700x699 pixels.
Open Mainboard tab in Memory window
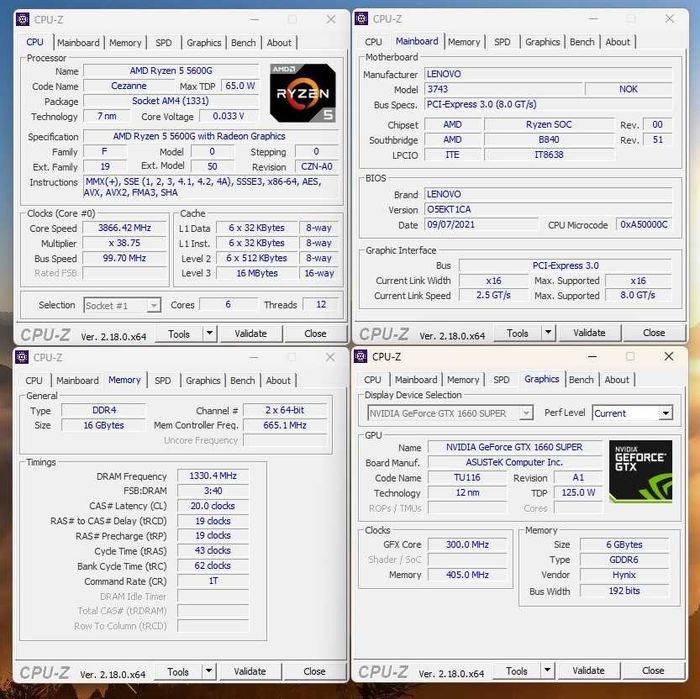[78, 381]
